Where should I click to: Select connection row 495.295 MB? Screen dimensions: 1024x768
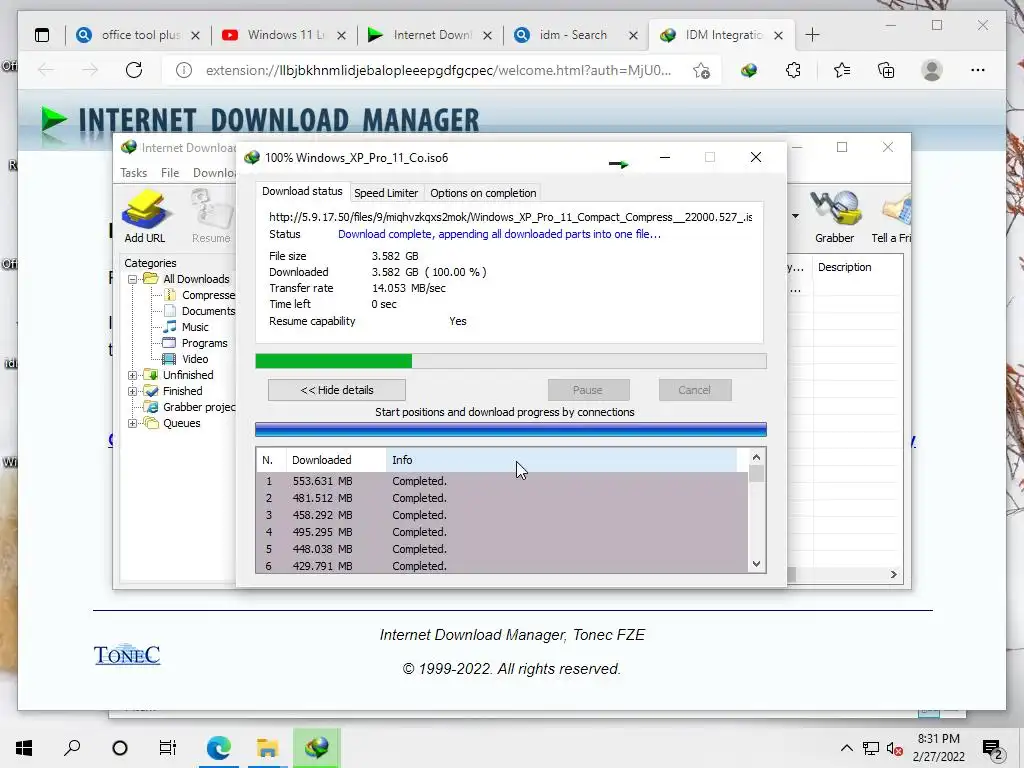coord(502,532)
